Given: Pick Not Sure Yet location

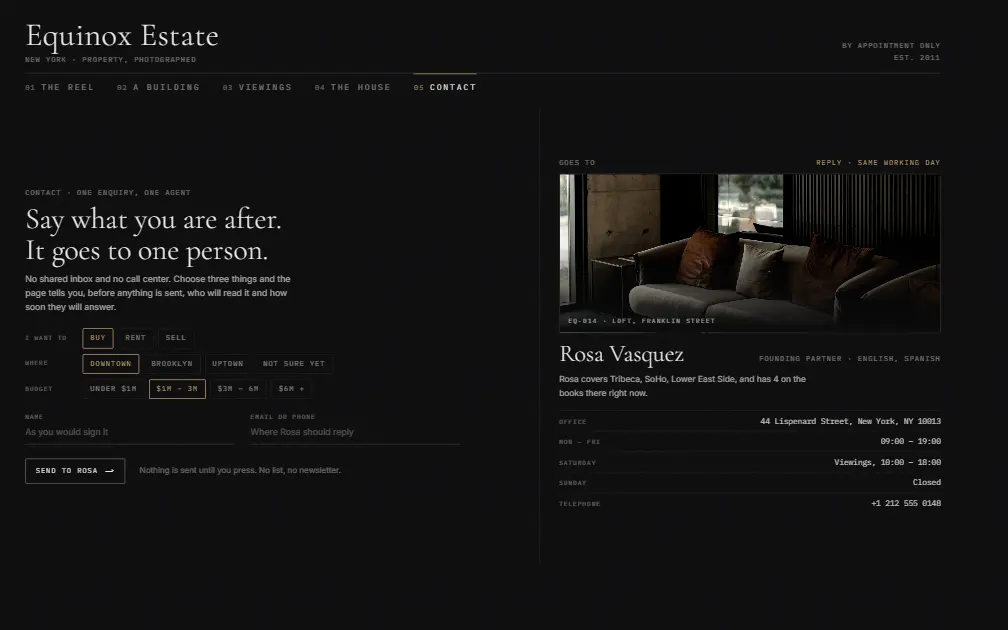Looking at the screenshot, I should coord(294,364).
